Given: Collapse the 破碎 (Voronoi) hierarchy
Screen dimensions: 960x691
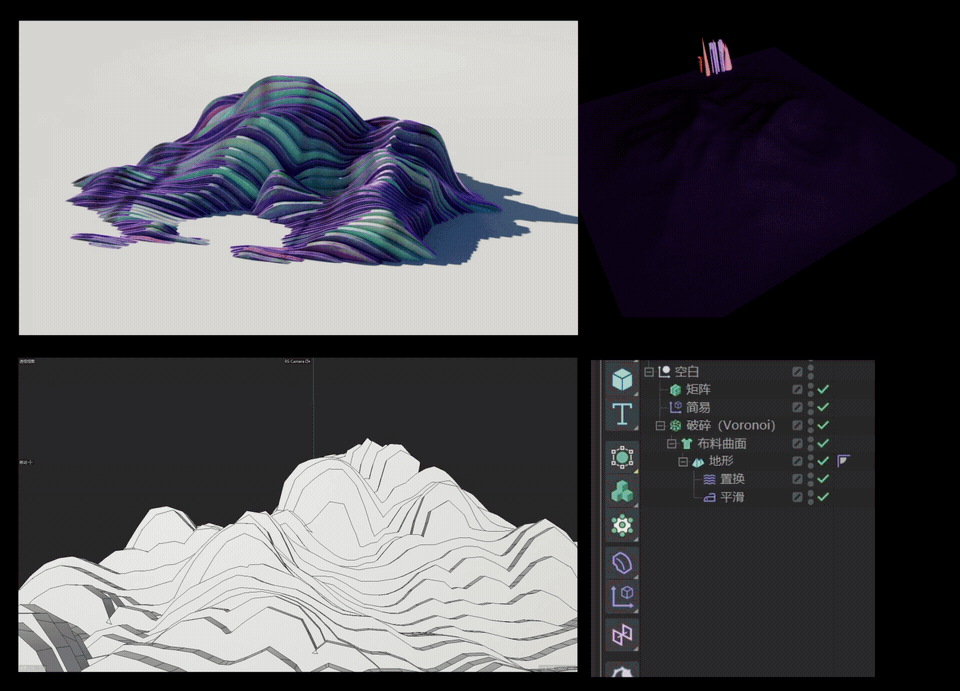Looking at the screenshot, I should tap(661, 425).
